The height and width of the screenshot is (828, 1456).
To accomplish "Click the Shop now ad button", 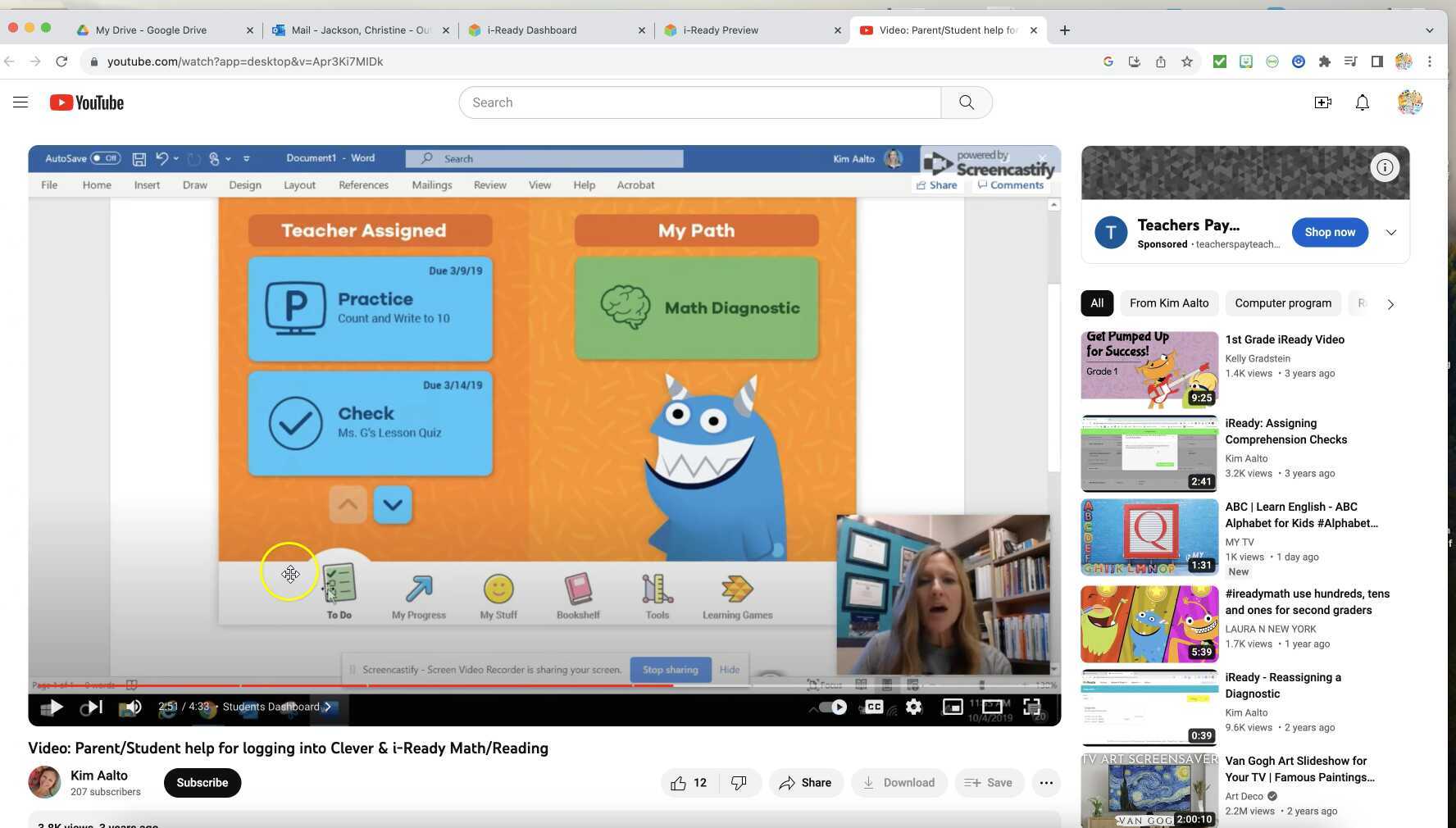I will (1329, 232).
